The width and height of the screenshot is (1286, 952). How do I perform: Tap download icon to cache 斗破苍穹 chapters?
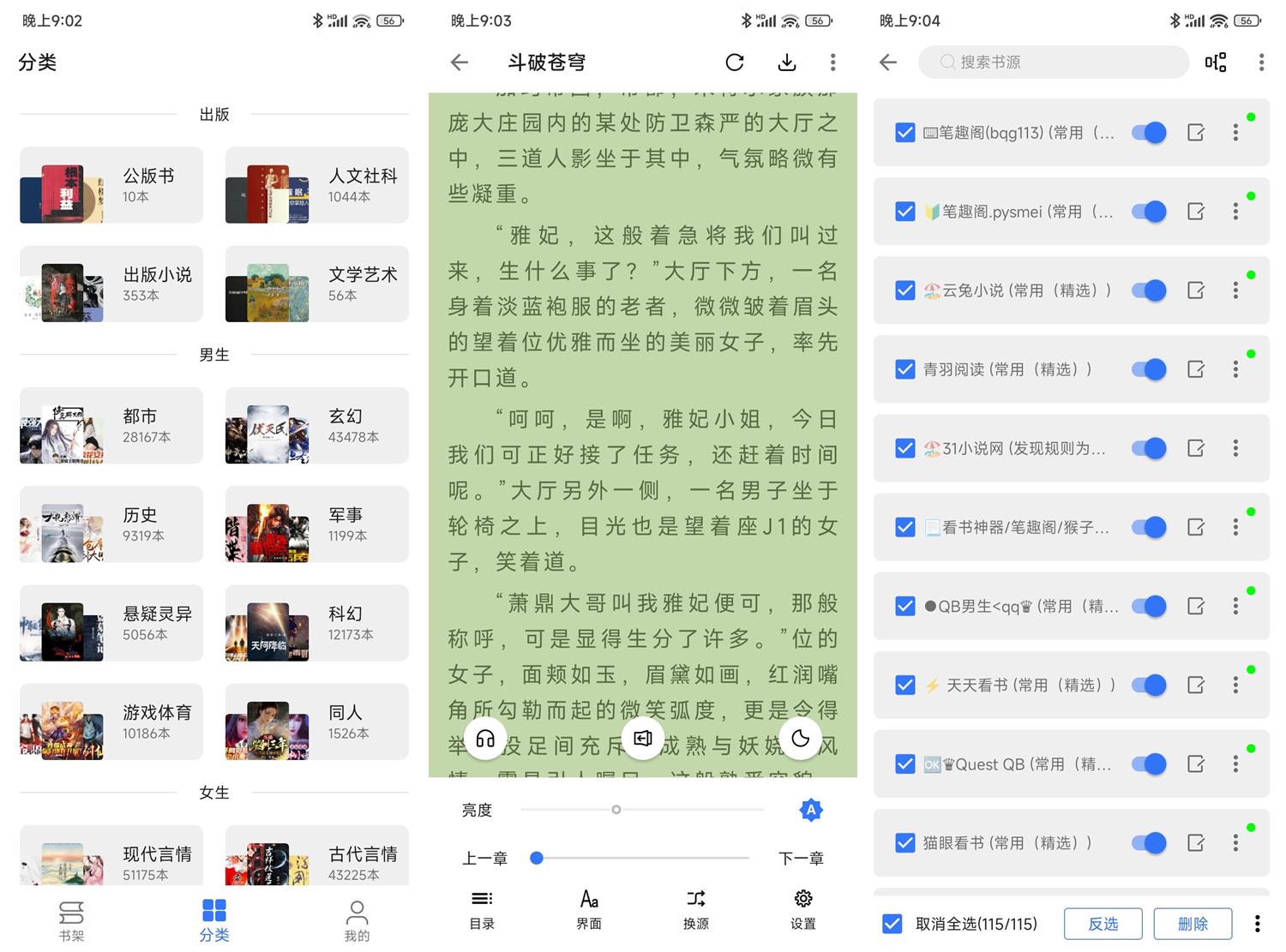click(785, 62)
